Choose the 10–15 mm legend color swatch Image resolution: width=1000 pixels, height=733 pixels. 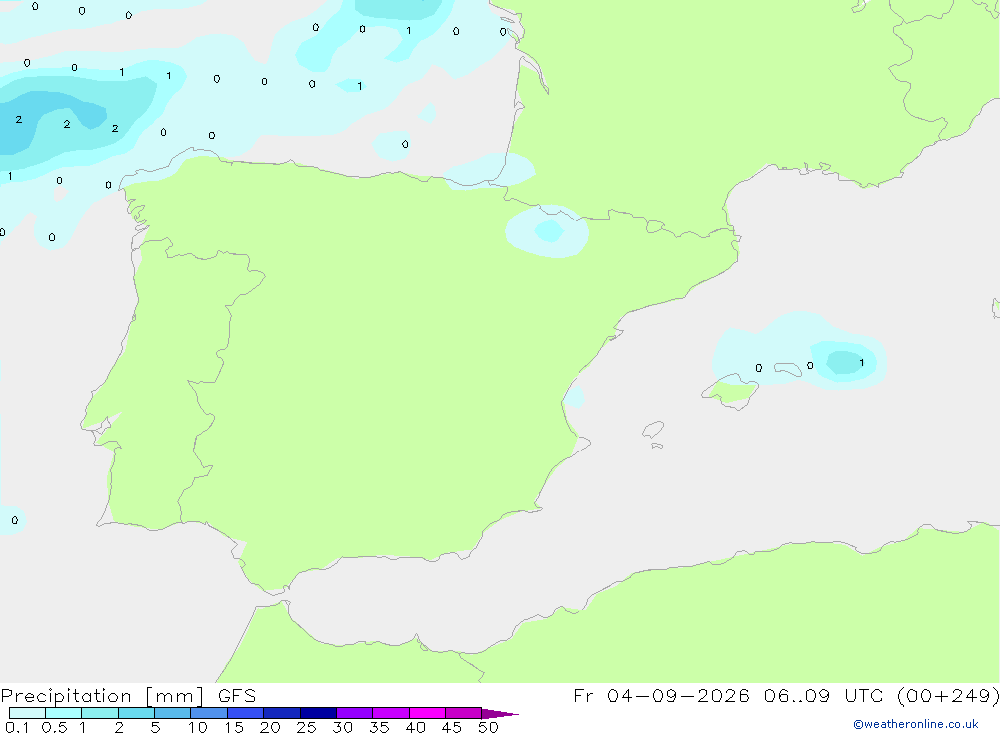click(x=209, y=713)
